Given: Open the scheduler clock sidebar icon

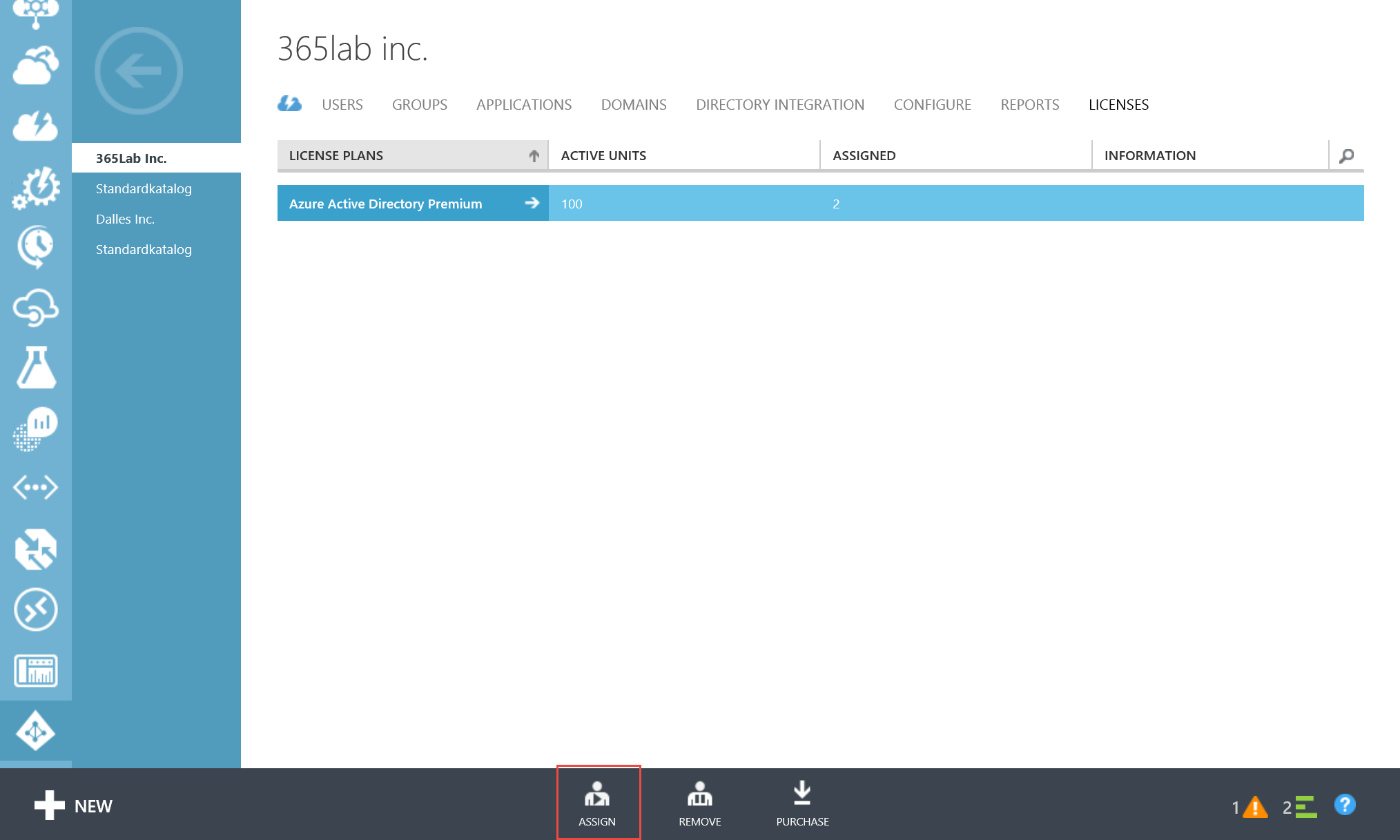Looking at the screenshot, I should click(35, 246).
